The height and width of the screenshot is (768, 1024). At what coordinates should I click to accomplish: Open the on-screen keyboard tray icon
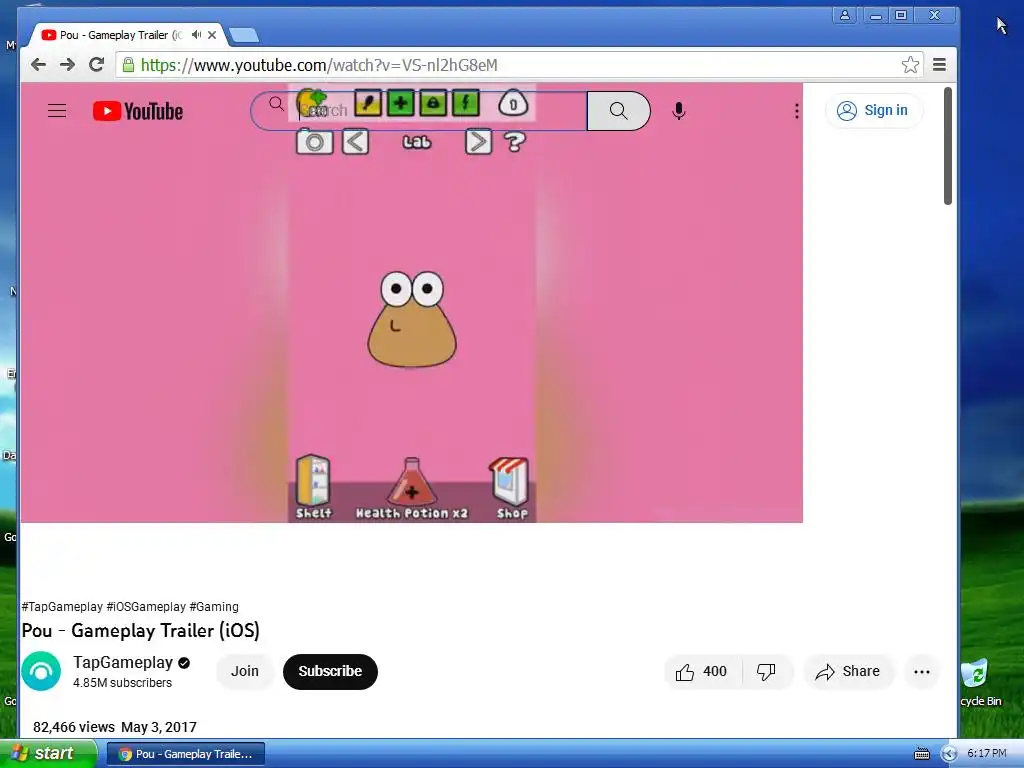click(x=921, y=754)
